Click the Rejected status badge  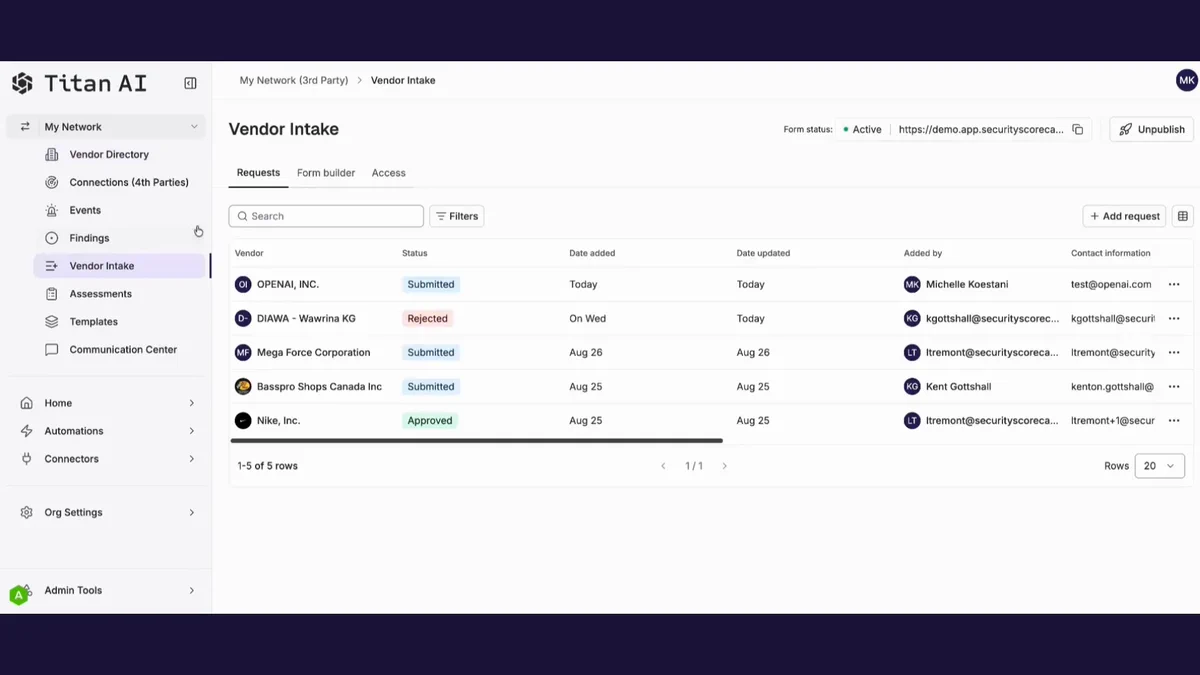(x=427, y=319)
